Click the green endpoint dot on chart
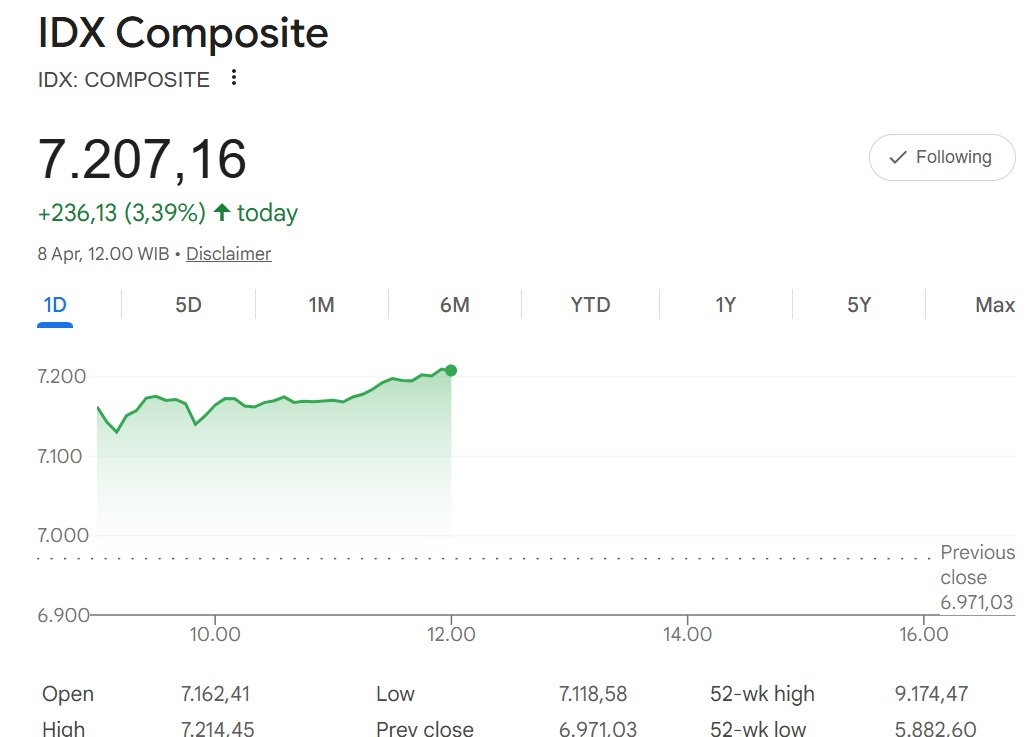 451,371
